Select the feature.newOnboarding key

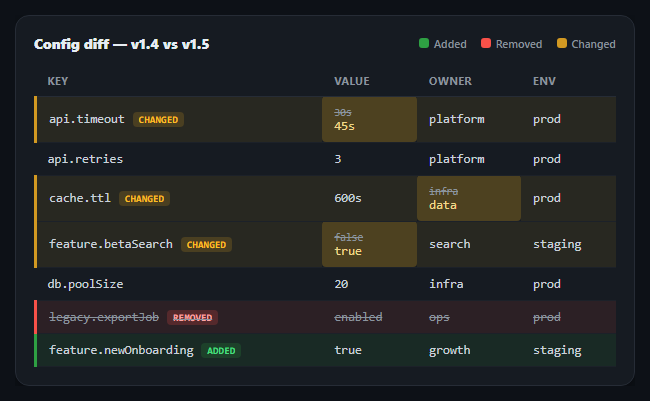click(121, 350)
